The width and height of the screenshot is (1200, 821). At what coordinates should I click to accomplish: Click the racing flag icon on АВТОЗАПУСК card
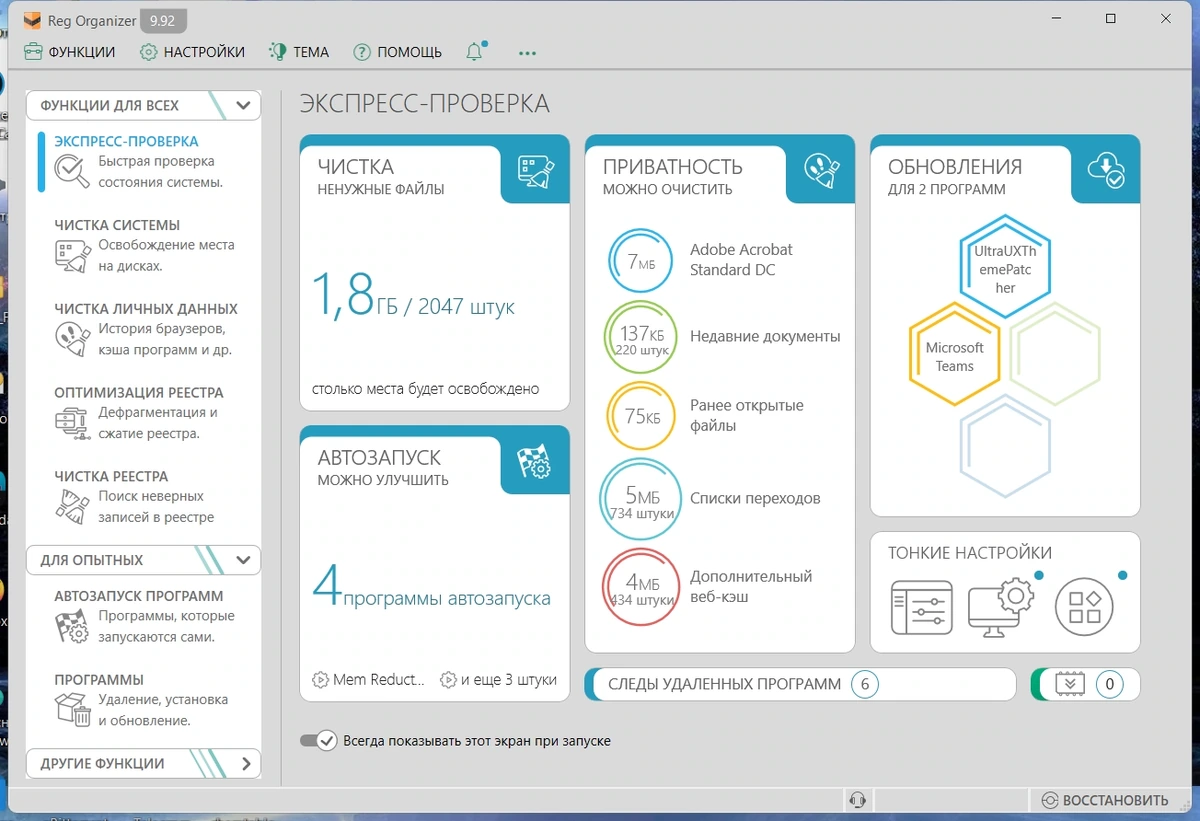click(x=536, y=462)
